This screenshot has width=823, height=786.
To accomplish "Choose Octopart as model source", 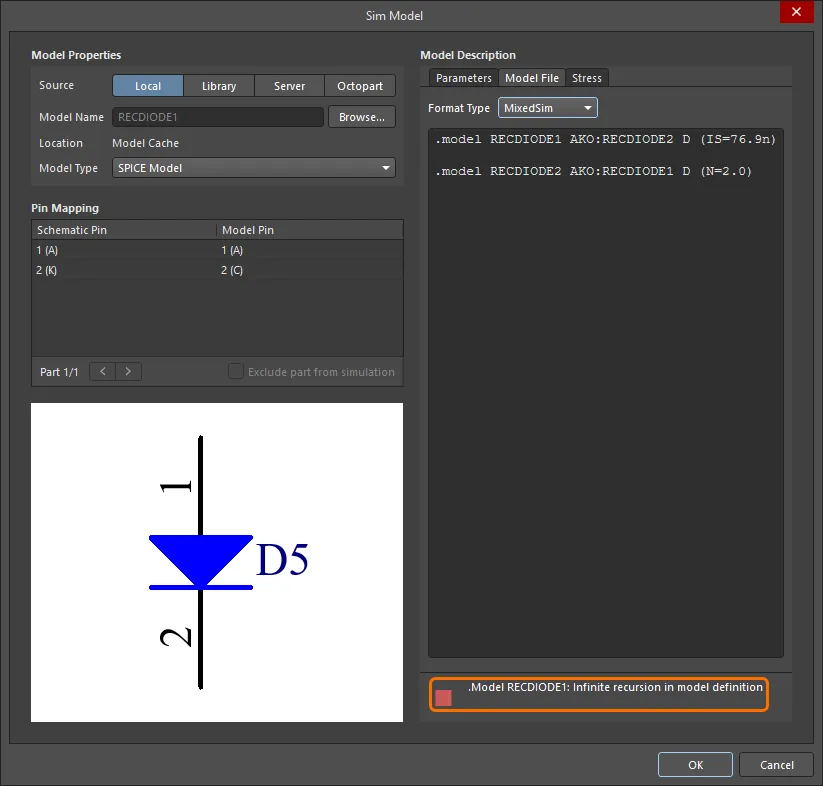I will coord(360,86).
